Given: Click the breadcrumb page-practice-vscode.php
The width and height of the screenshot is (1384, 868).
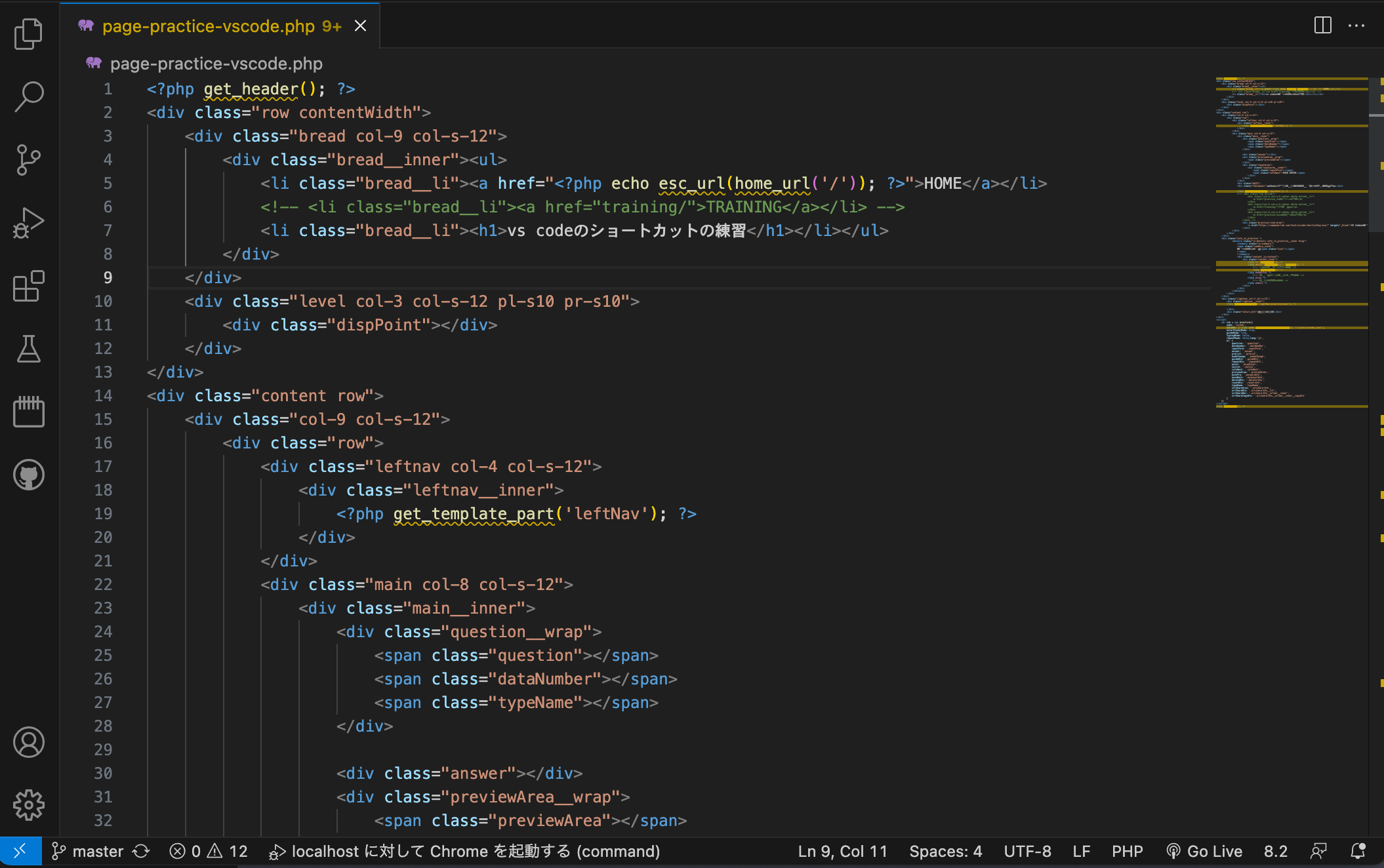Looking at the screenshot, I should (216, 64).
